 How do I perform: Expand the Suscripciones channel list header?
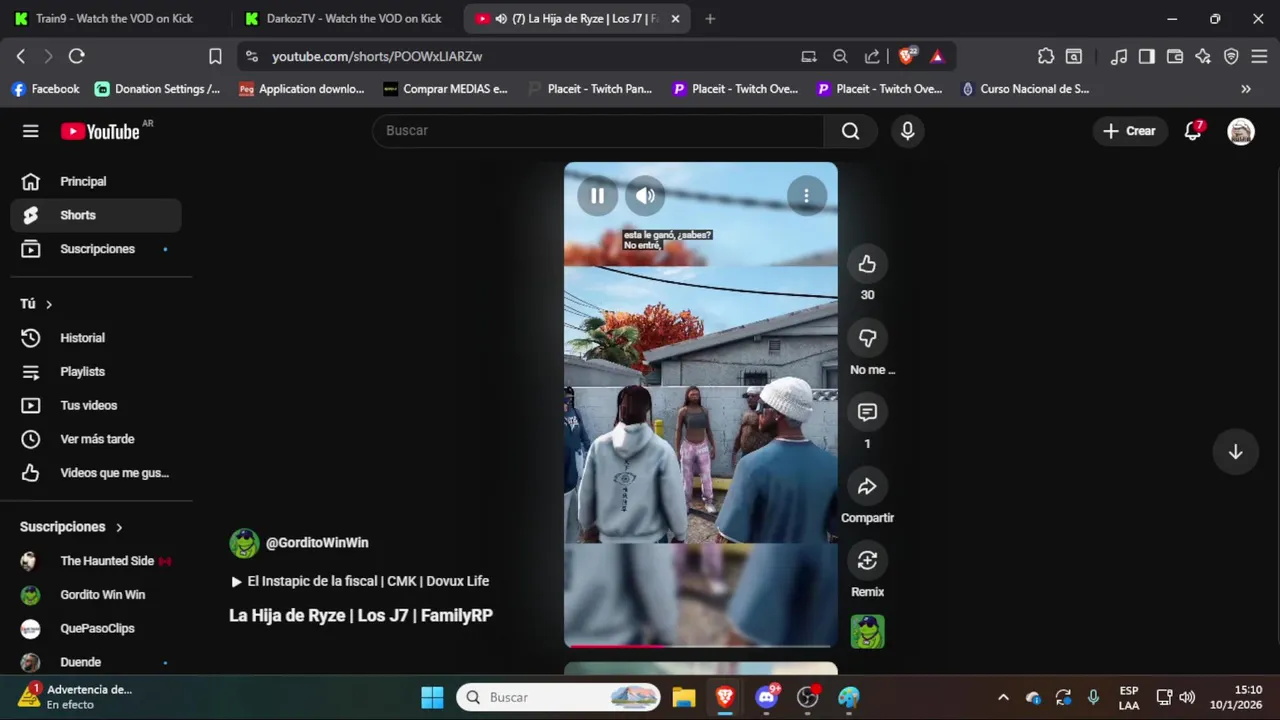pyautogui.click(x=72, y=527)
